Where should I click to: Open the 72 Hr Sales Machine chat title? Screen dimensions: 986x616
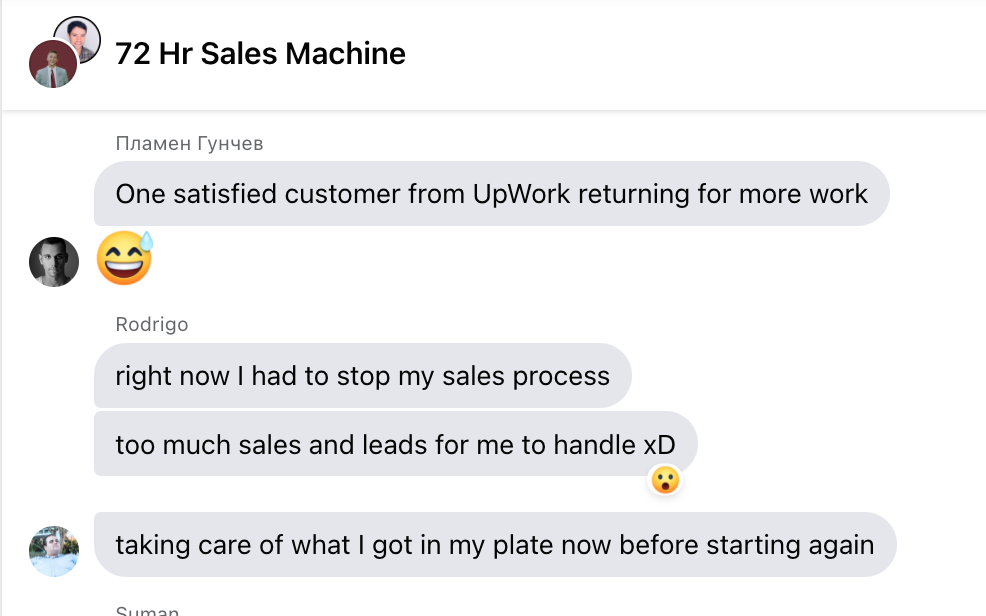pos(260,54)
